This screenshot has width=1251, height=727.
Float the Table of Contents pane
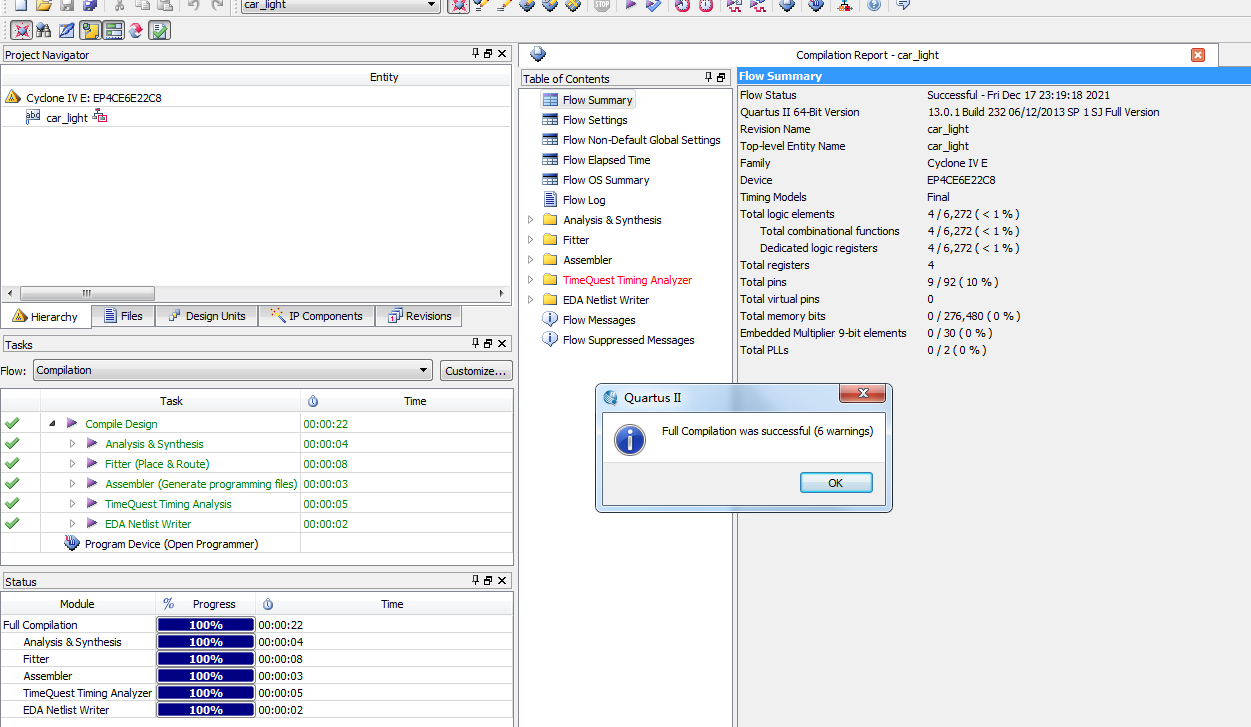point(721,77)
